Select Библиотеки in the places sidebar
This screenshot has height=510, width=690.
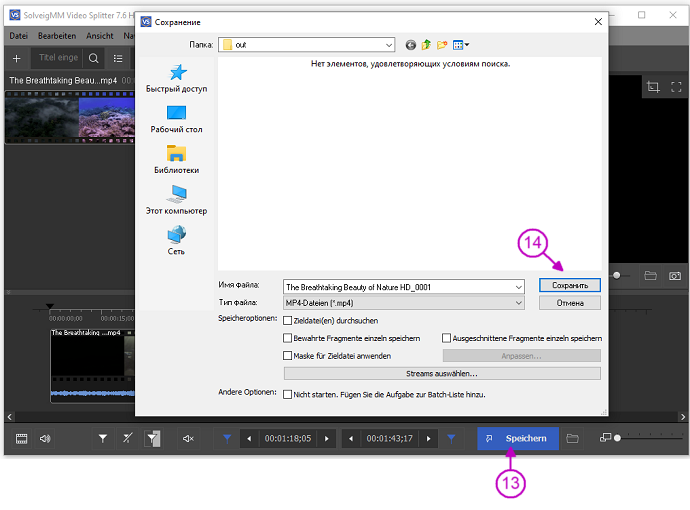(x=176, y=160)
